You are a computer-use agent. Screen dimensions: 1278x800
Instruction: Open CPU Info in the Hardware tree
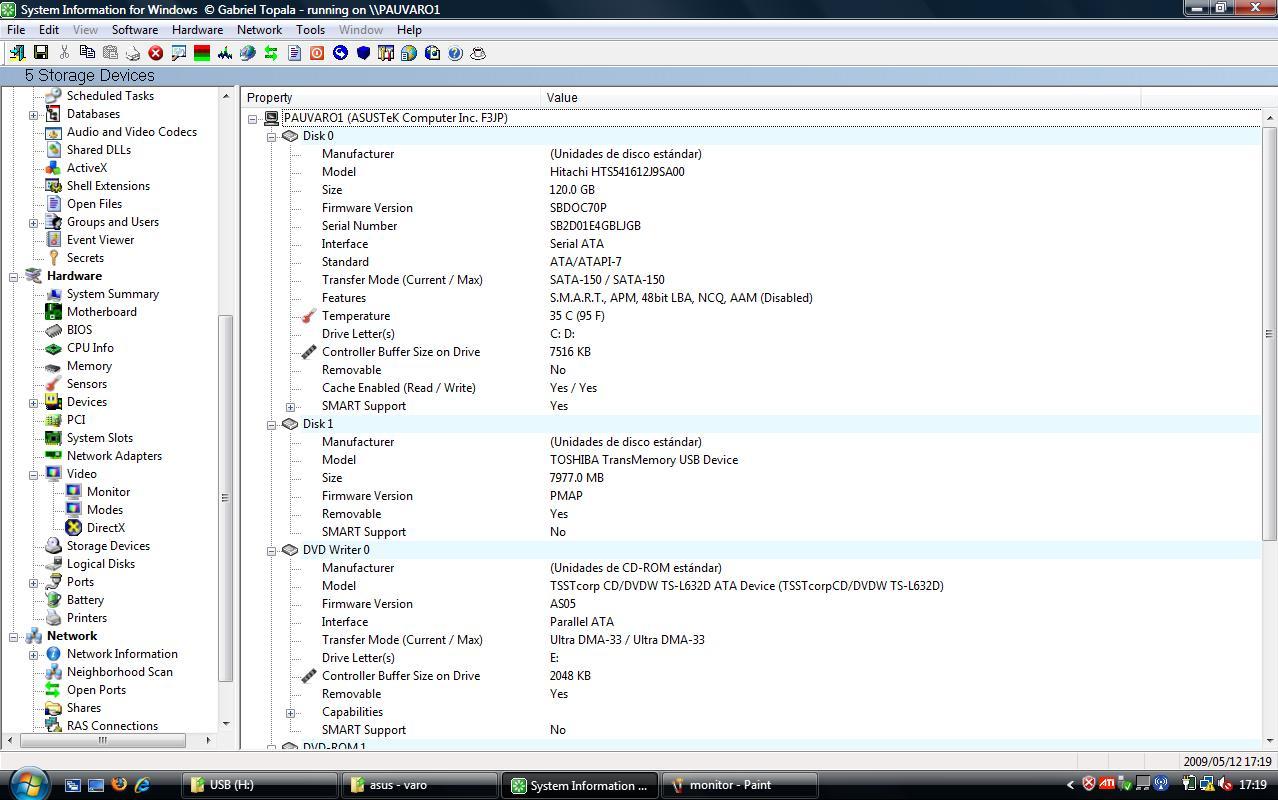click(x=90, y=348)
